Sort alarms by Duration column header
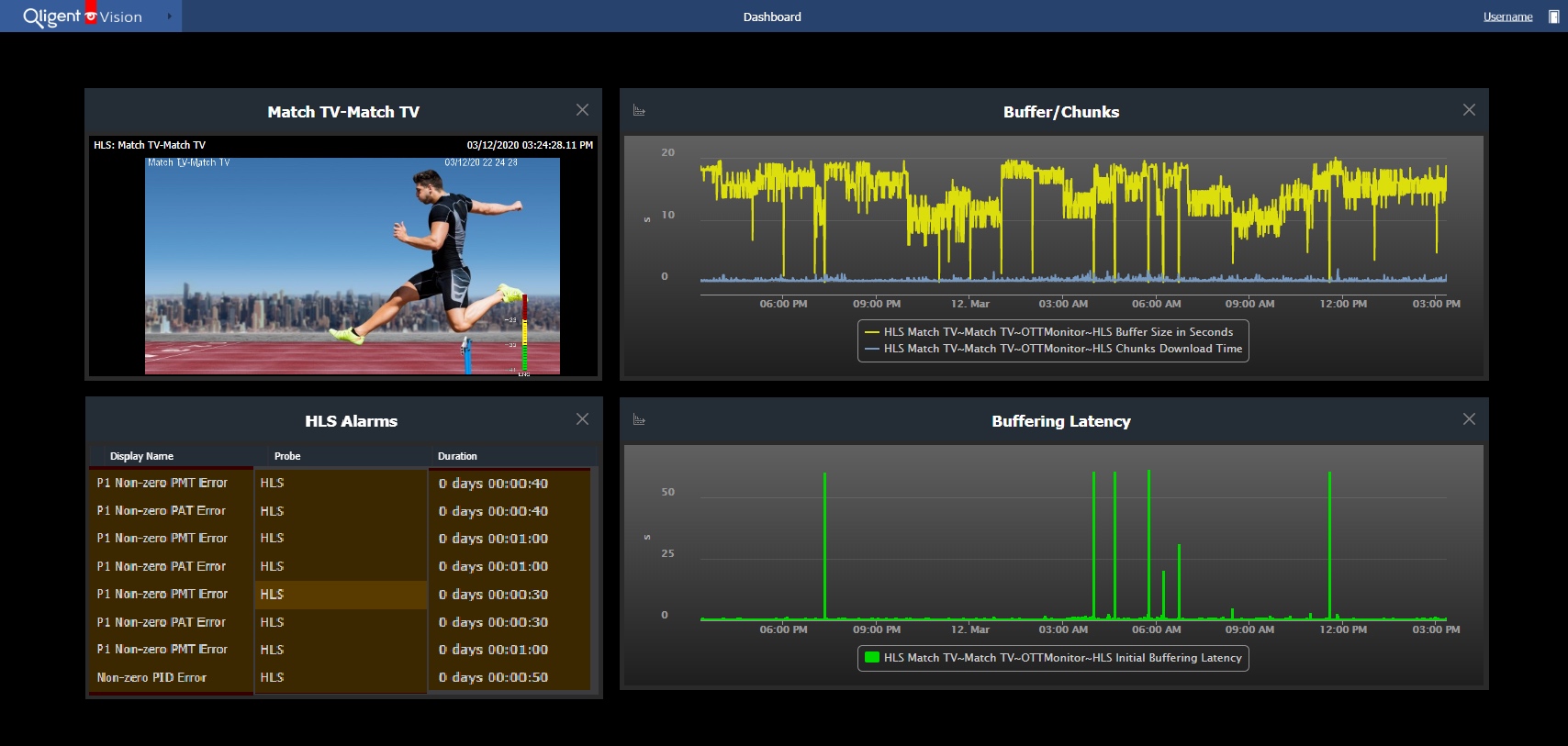 point(457,456)
